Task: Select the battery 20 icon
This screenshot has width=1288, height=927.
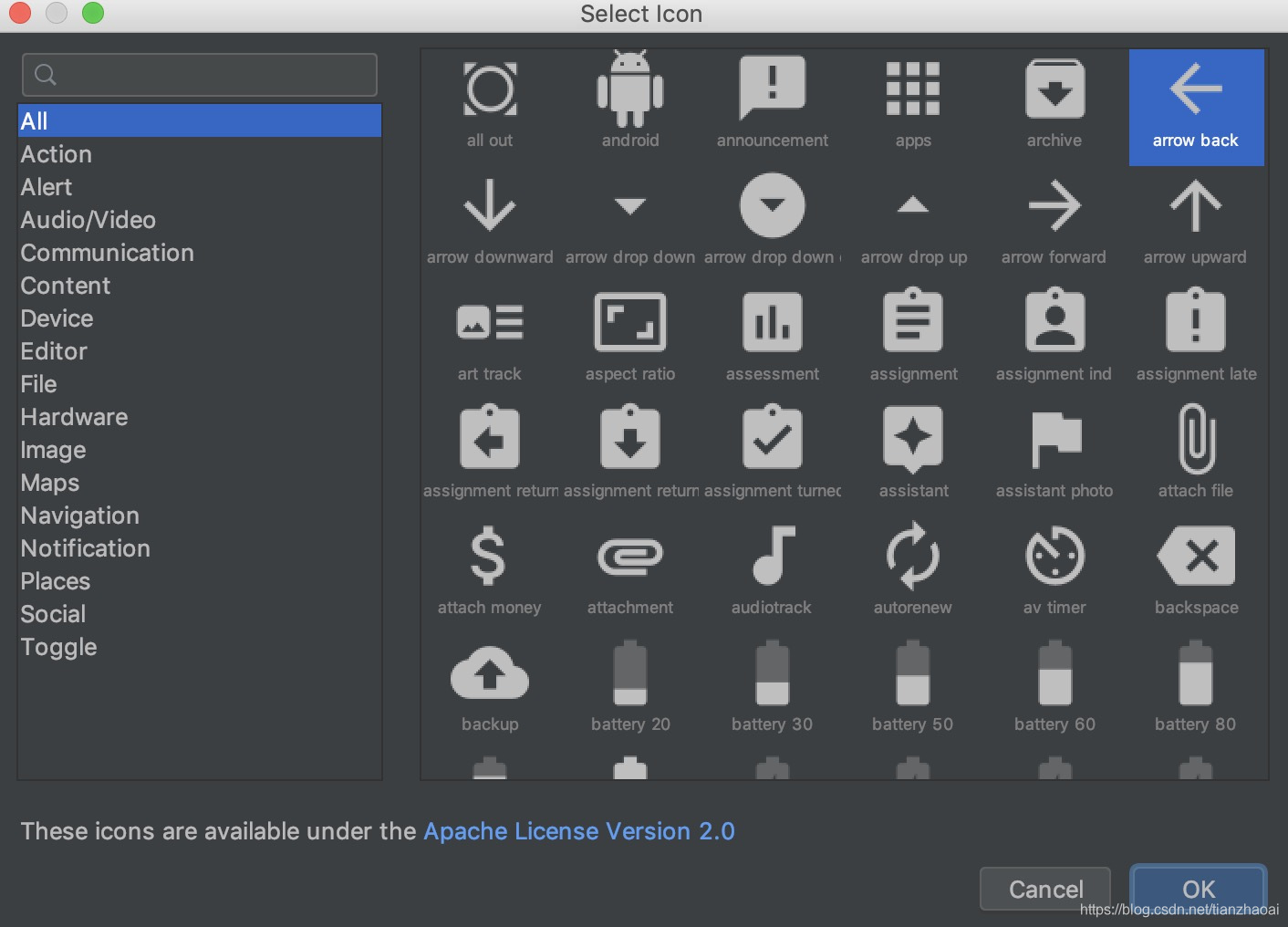Action: (630, 673)
